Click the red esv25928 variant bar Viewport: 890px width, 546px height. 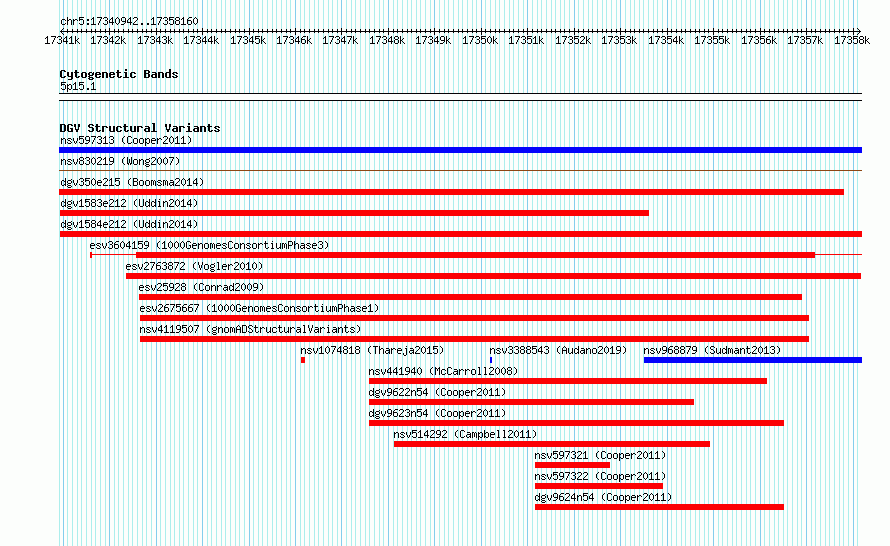click(x=470, y=297)
